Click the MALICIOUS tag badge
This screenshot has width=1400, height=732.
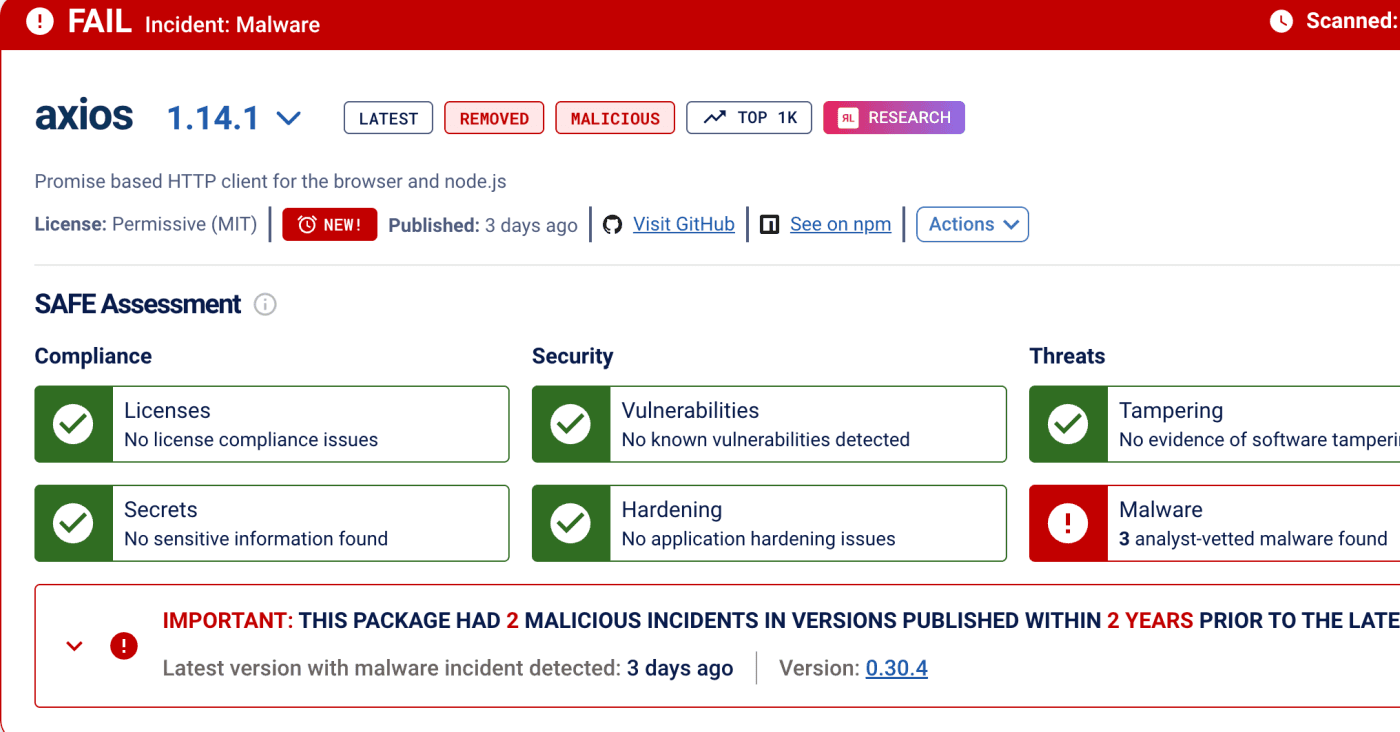(615, 118)
